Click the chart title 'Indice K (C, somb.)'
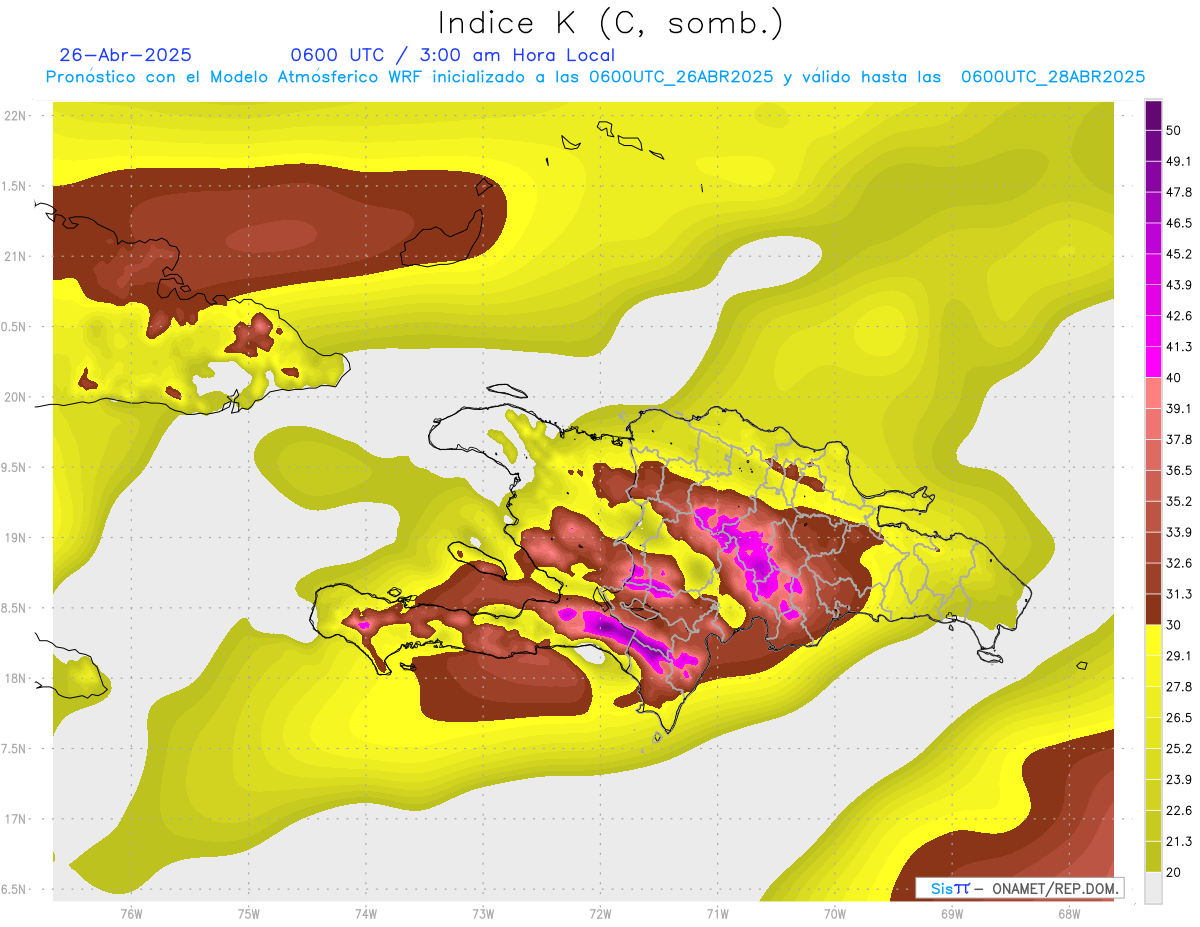1200x927 pixels. point(611,23)
